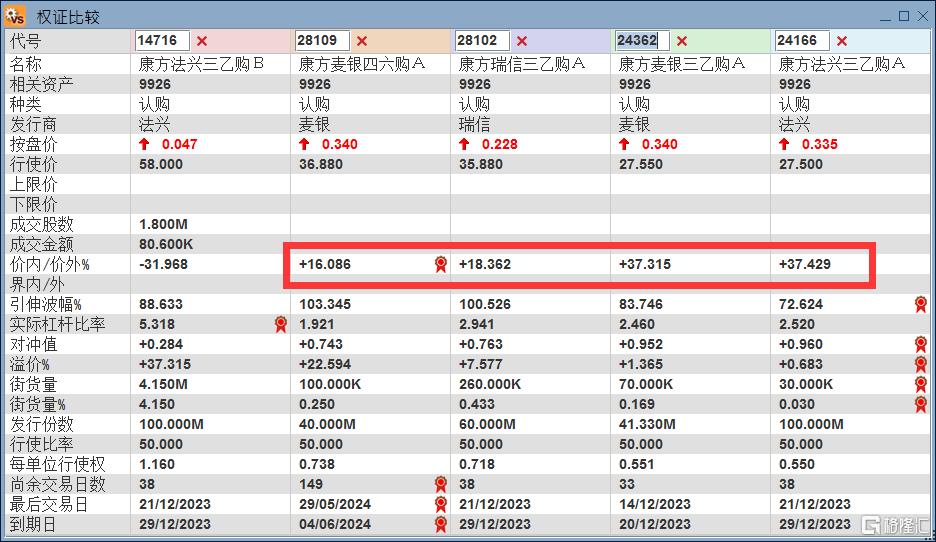Click premium value +22.594

tap(325, 364)
